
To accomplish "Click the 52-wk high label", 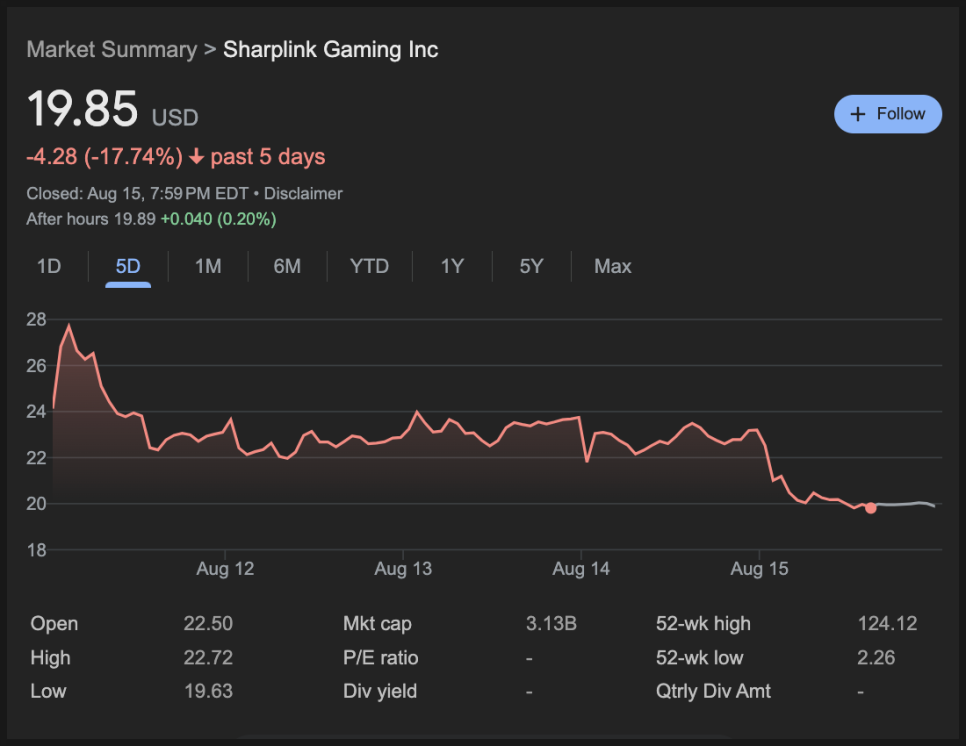I will (704, 623).
